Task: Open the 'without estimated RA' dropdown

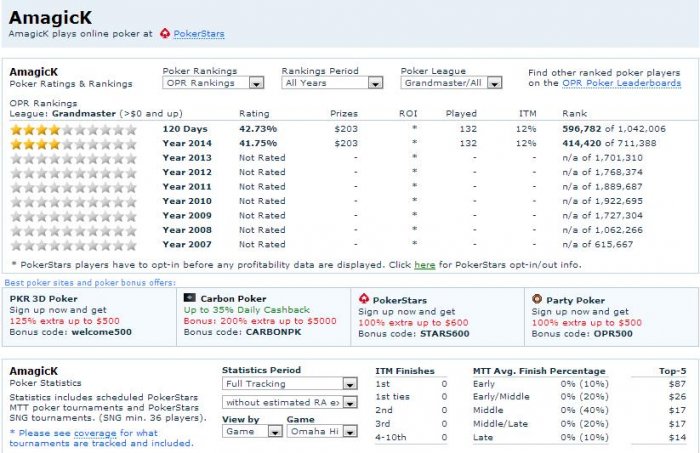Action: (290, 403)
